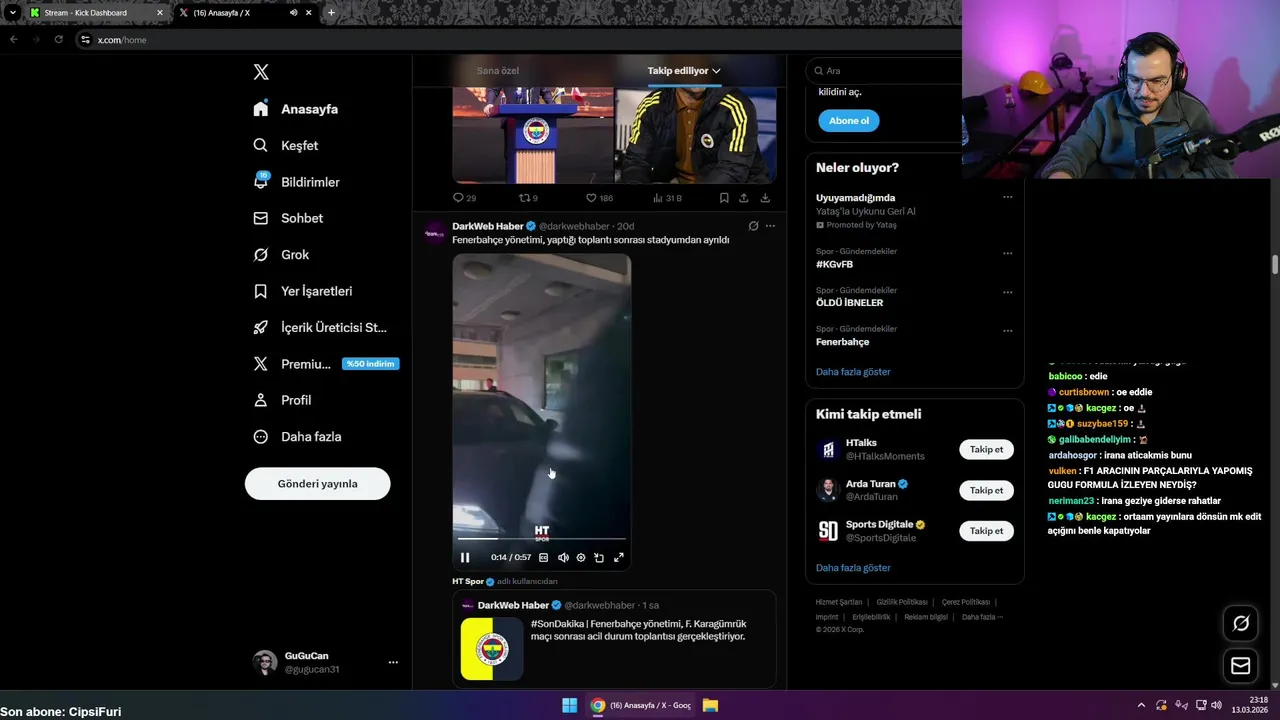Open taskbar volume control

coord(1216,705)
